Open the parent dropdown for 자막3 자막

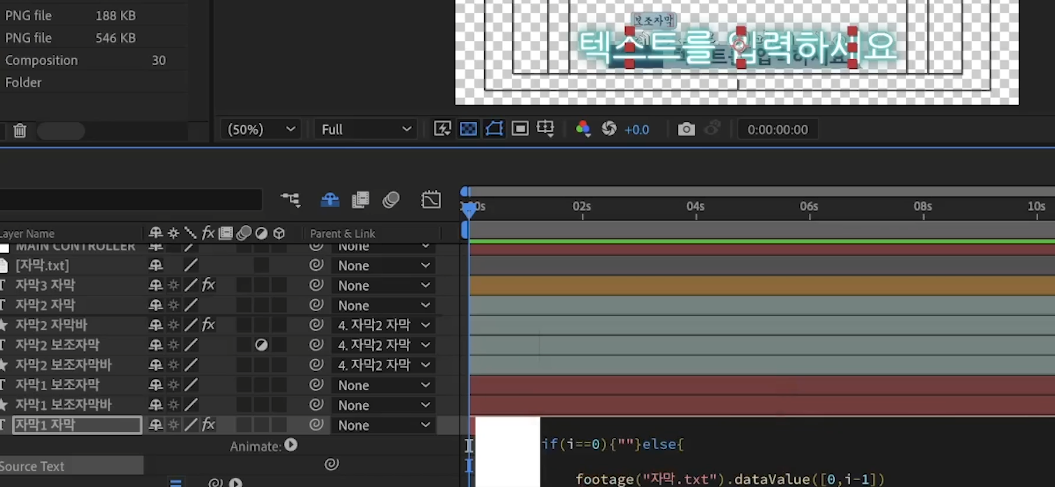click(383, 285)
